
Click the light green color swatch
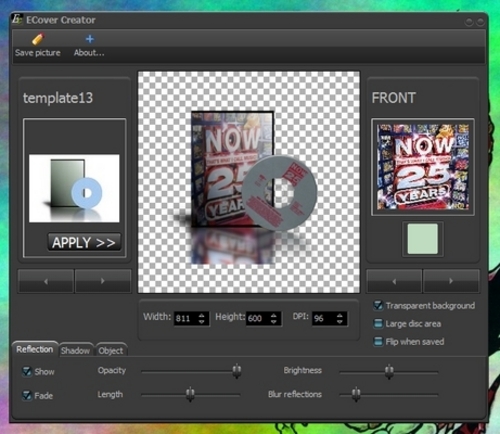click(x=423, y=239)
